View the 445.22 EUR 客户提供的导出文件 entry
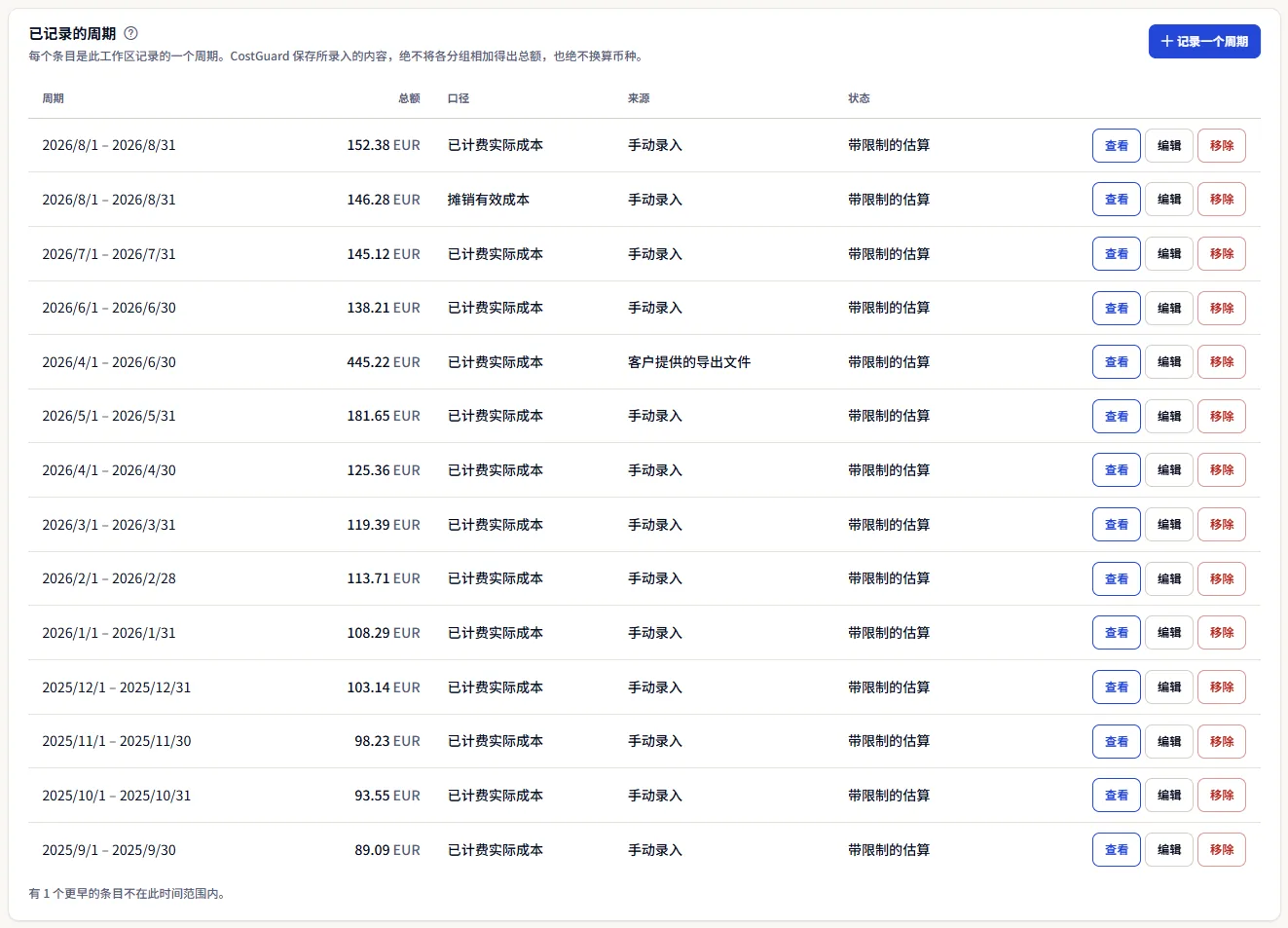The width and height of the screenshot is (1288, 928). click(1117, 362)
